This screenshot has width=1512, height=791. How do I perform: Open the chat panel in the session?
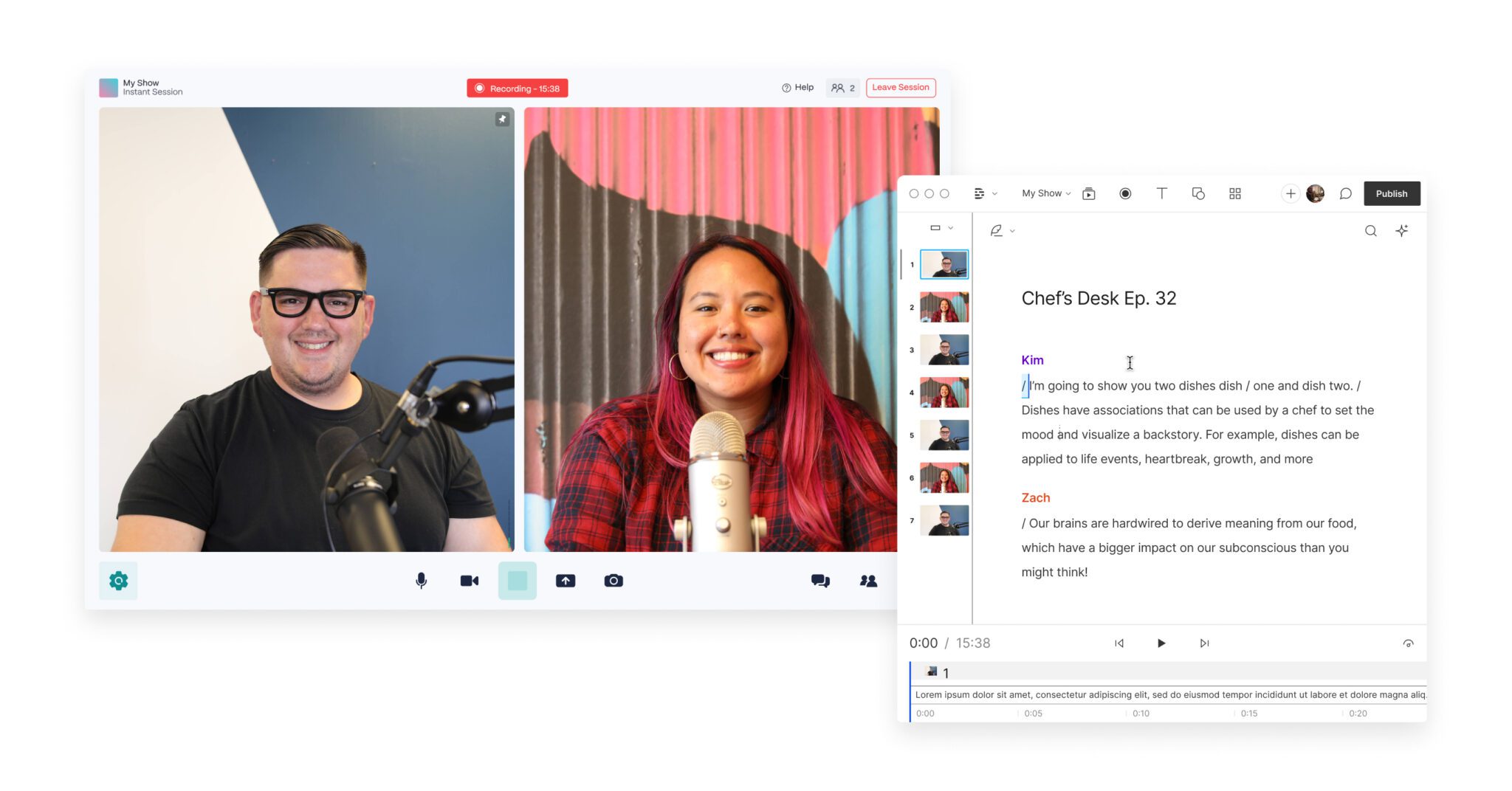click(x=819, y=581)
